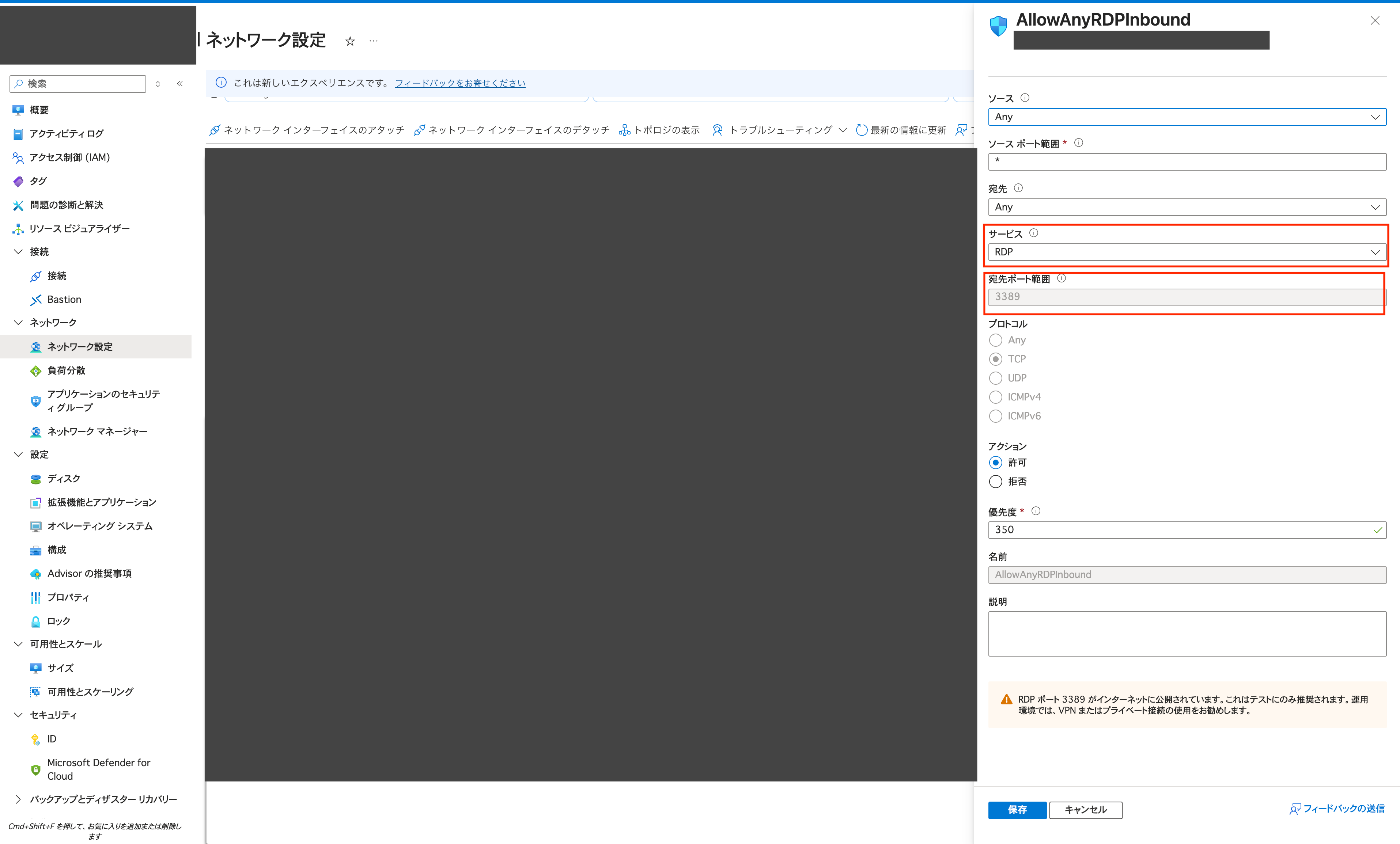This screenshot has height=844, width=1400.
Task: Click the ディスク disk icon
Action: (36, 479)
